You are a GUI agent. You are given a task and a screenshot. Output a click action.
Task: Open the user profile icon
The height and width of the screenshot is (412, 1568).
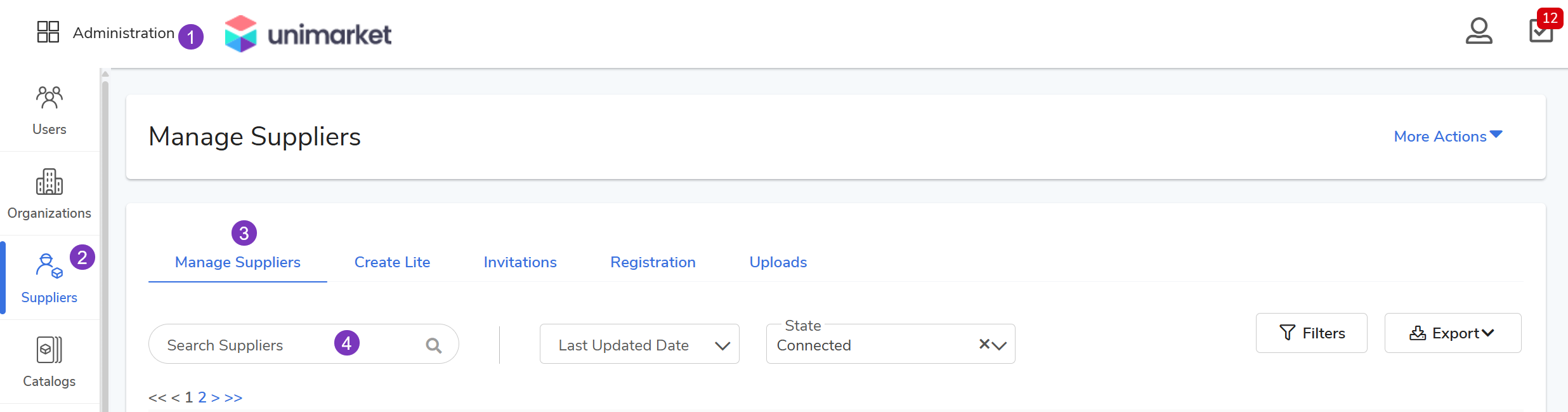1479,31
